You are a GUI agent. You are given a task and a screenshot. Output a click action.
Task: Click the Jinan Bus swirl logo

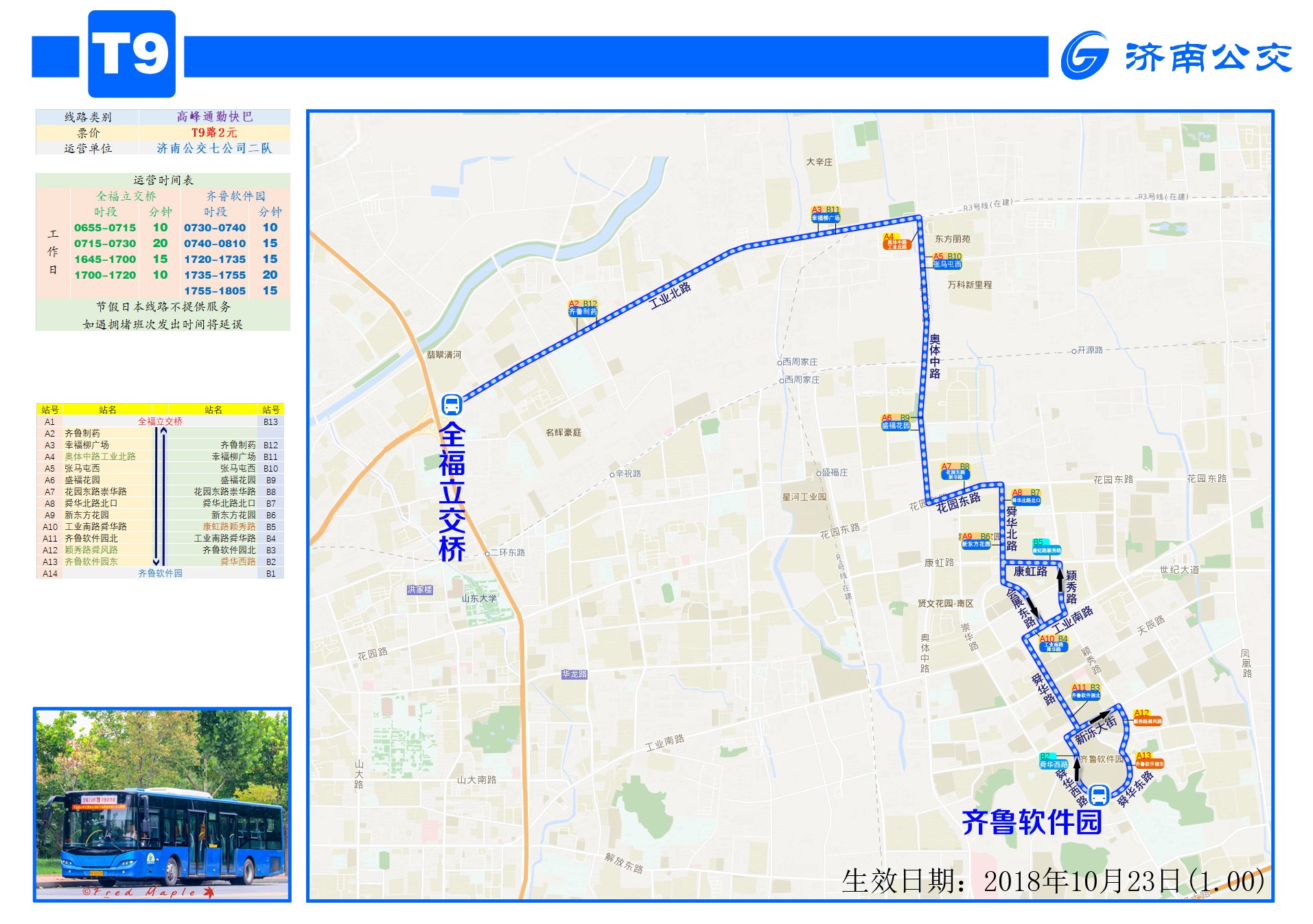click(1085, 55)
